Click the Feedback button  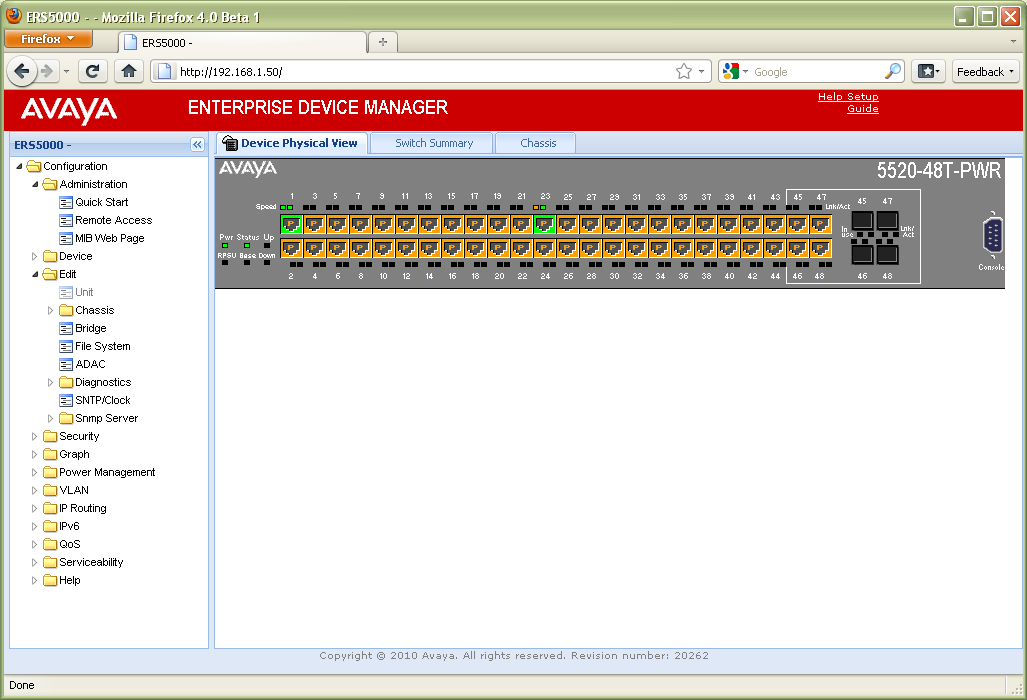coord(984,71)
